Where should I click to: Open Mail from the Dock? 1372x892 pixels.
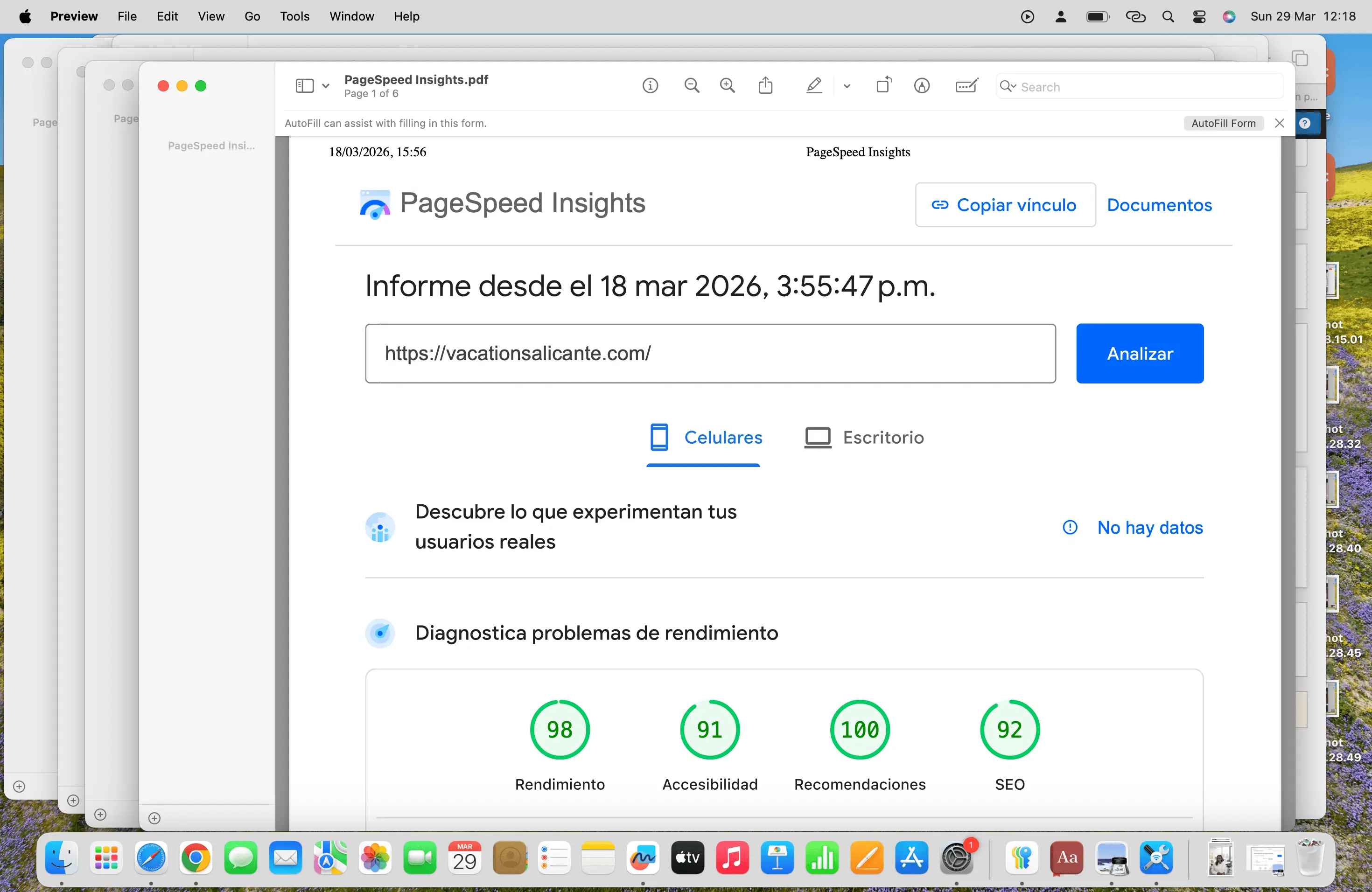(285, 858)
